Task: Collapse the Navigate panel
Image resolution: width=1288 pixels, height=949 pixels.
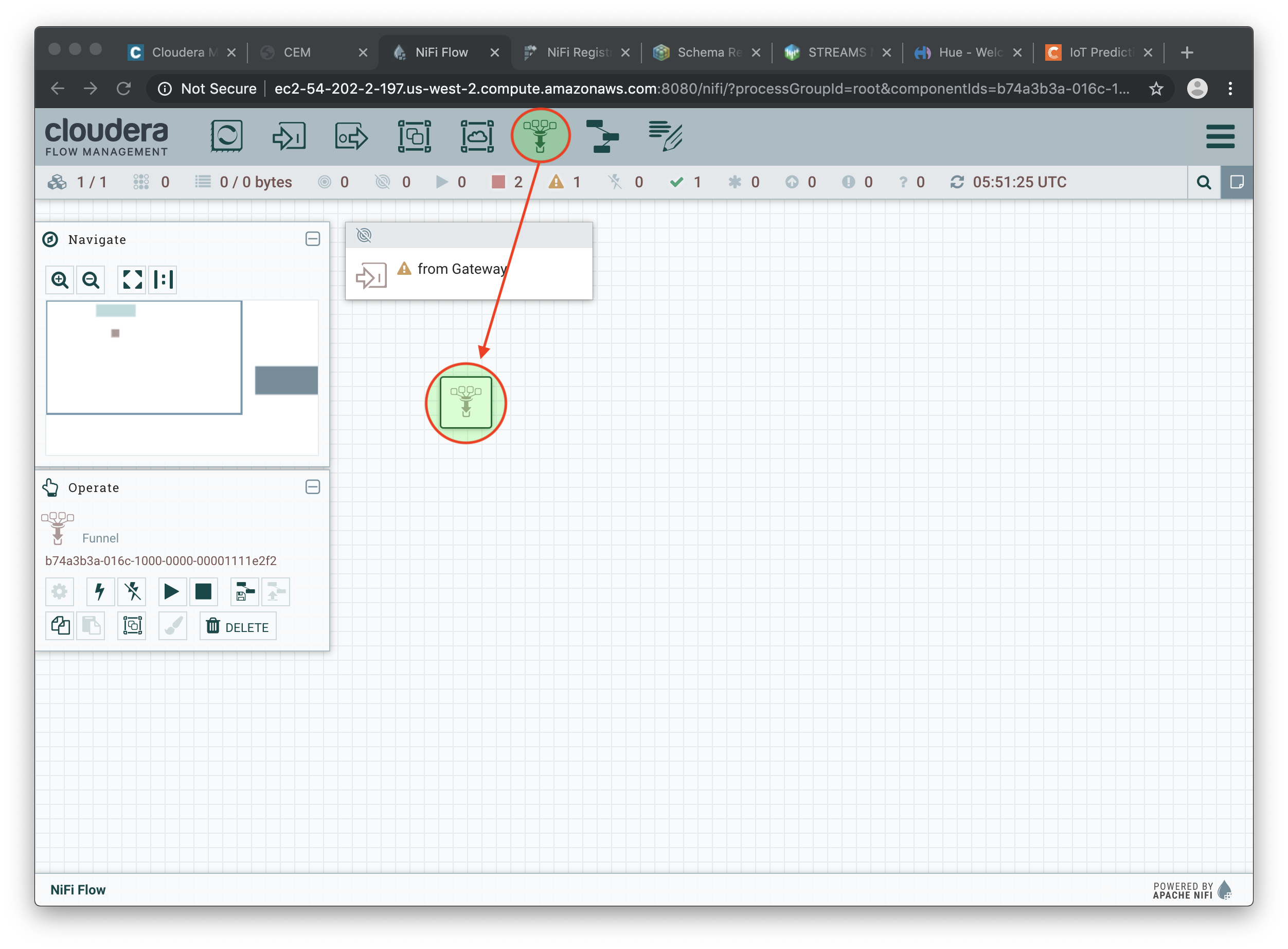Action: point(312,239)
